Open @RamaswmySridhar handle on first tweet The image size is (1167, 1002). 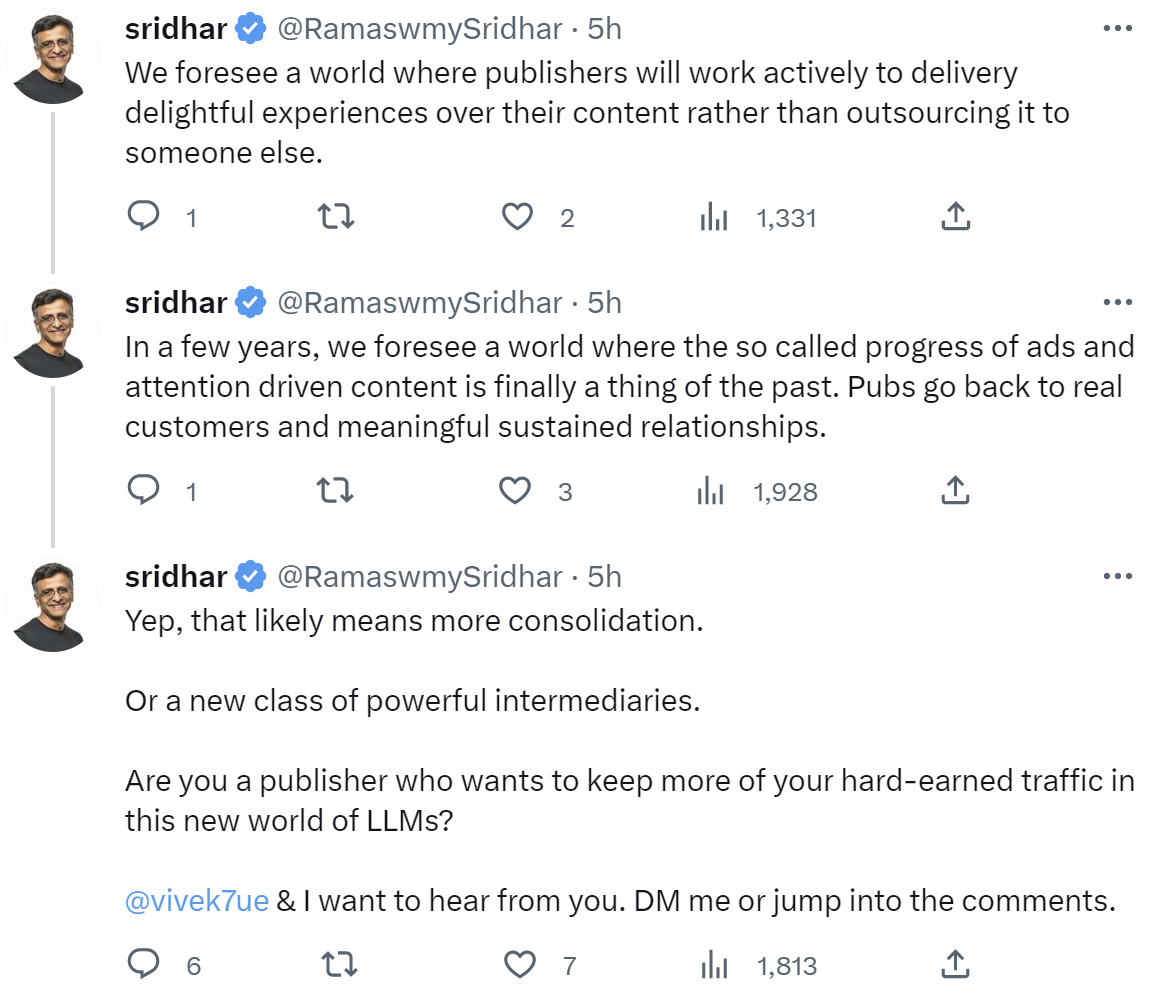419,29
